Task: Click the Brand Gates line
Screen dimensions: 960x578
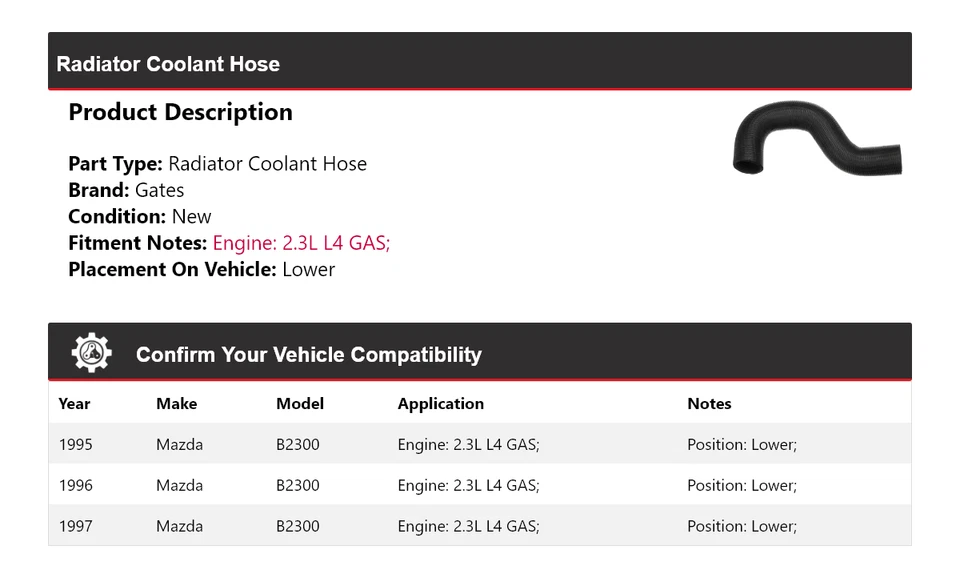Action: pyautogui.click(x=126, y=190)
